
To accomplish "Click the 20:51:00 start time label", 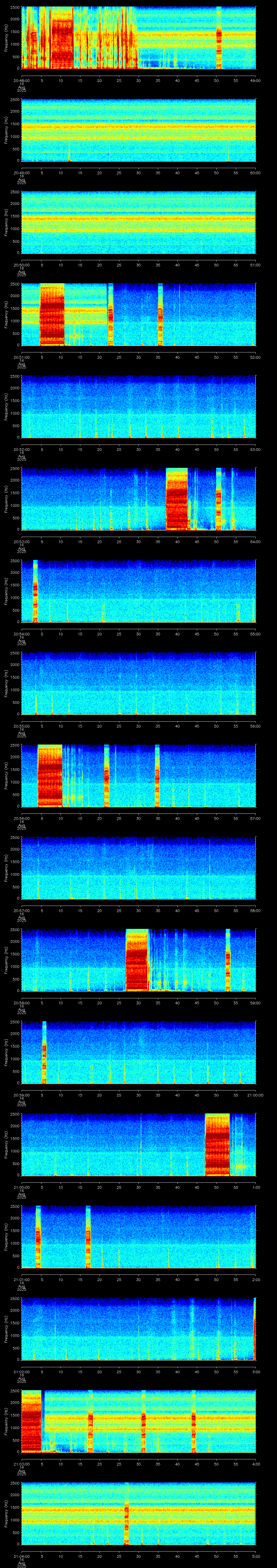I will tap(21, 357).
